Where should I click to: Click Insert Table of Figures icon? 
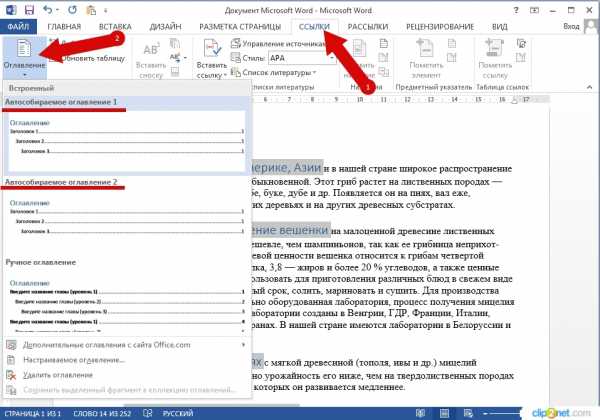point(383,44)
